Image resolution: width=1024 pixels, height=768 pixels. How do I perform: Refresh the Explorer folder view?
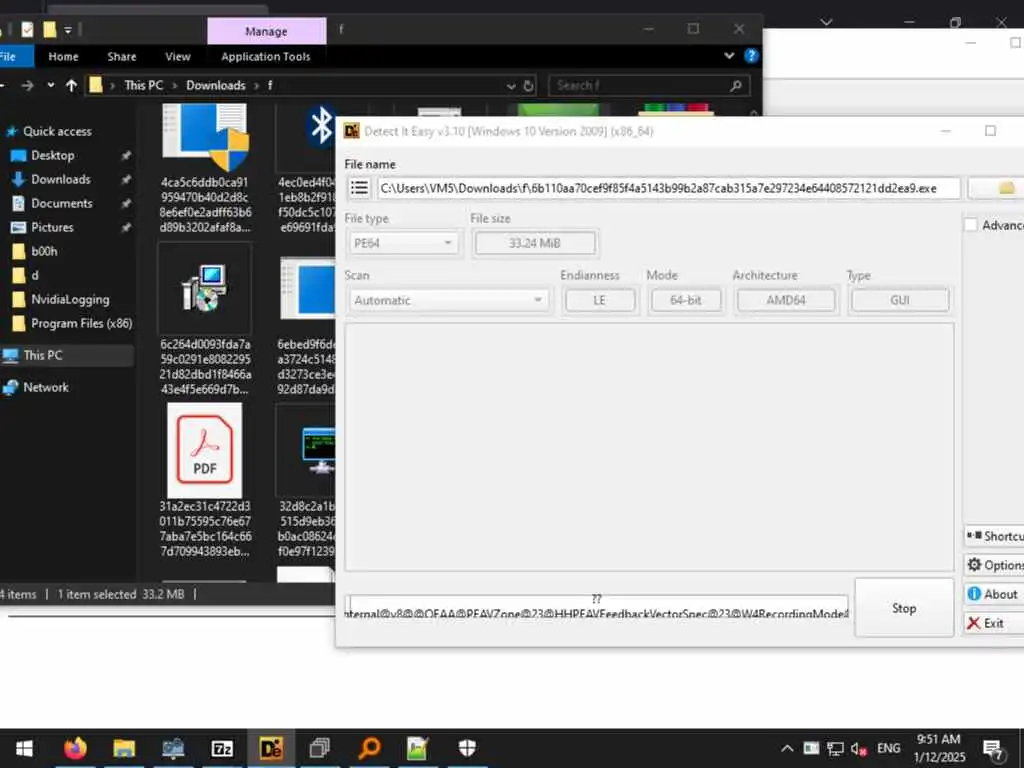tap(528, 86)
